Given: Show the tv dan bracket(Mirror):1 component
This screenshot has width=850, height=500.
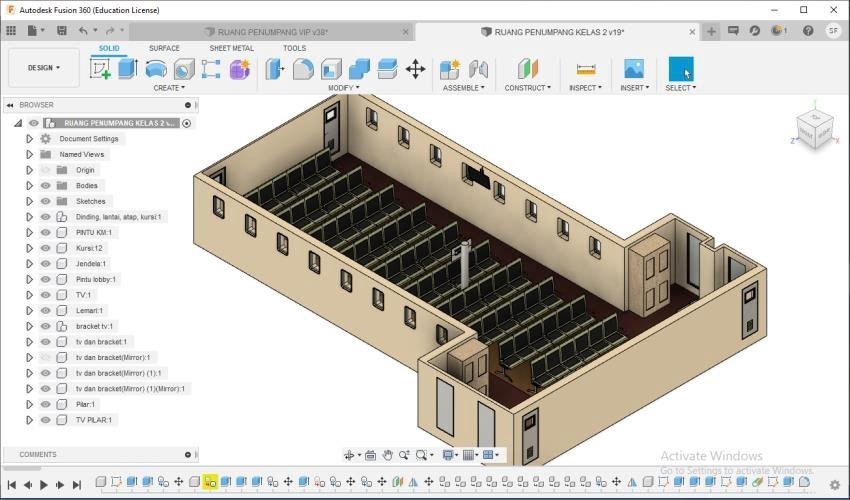Looking at the screenshot, I should 46,357.
